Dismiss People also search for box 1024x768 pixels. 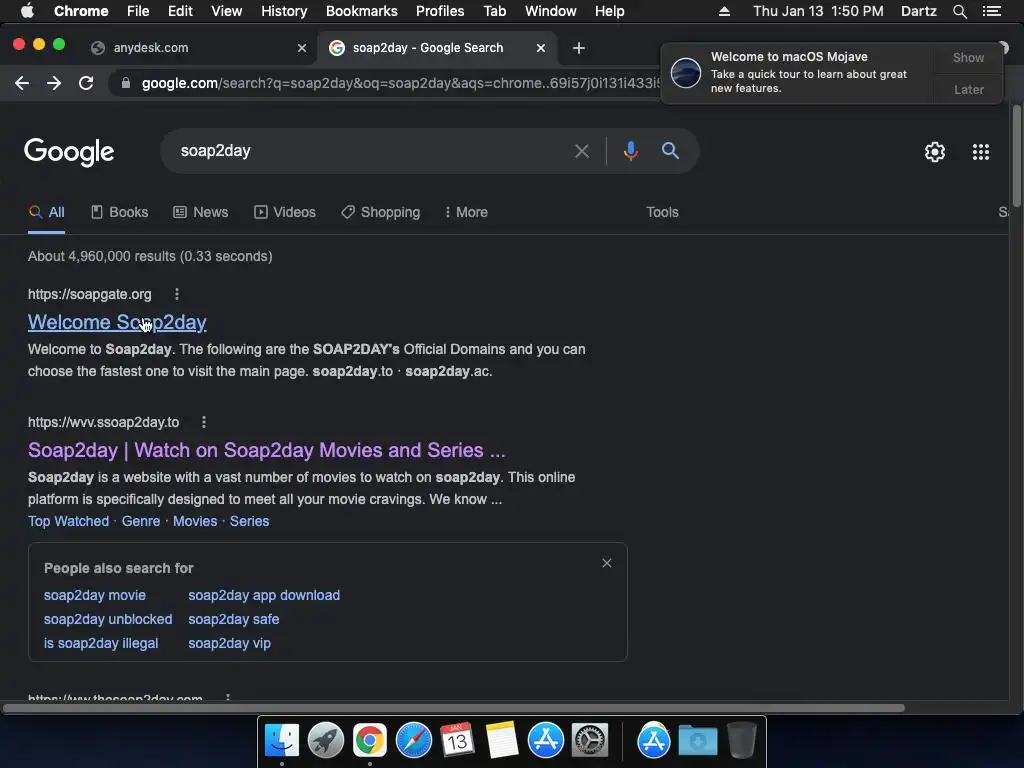(x=607, y=563)
